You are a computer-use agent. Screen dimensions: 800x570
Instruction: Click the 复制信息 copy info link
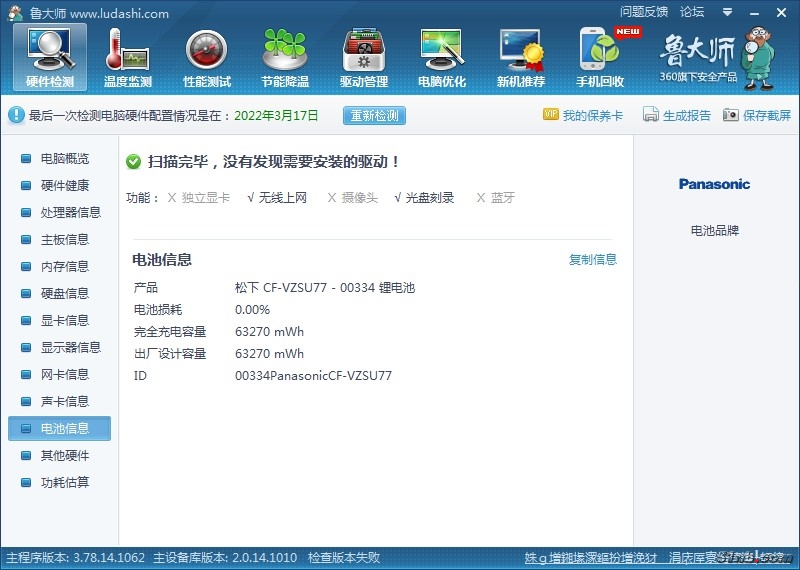coord(593,260)
